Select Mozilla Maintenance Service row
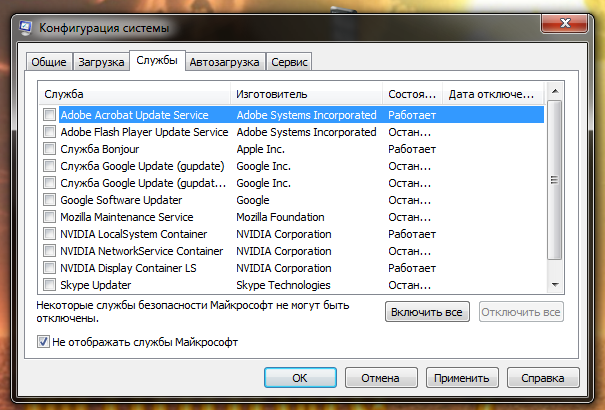Image resolution: width=605 pixels, height=410 pixels. pos(291,216)
